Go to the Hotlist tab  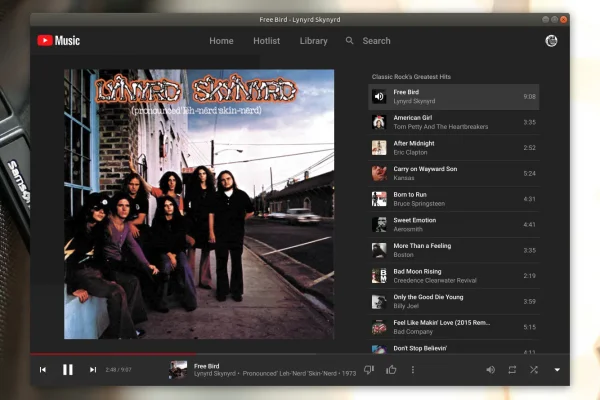pos(266,41)
